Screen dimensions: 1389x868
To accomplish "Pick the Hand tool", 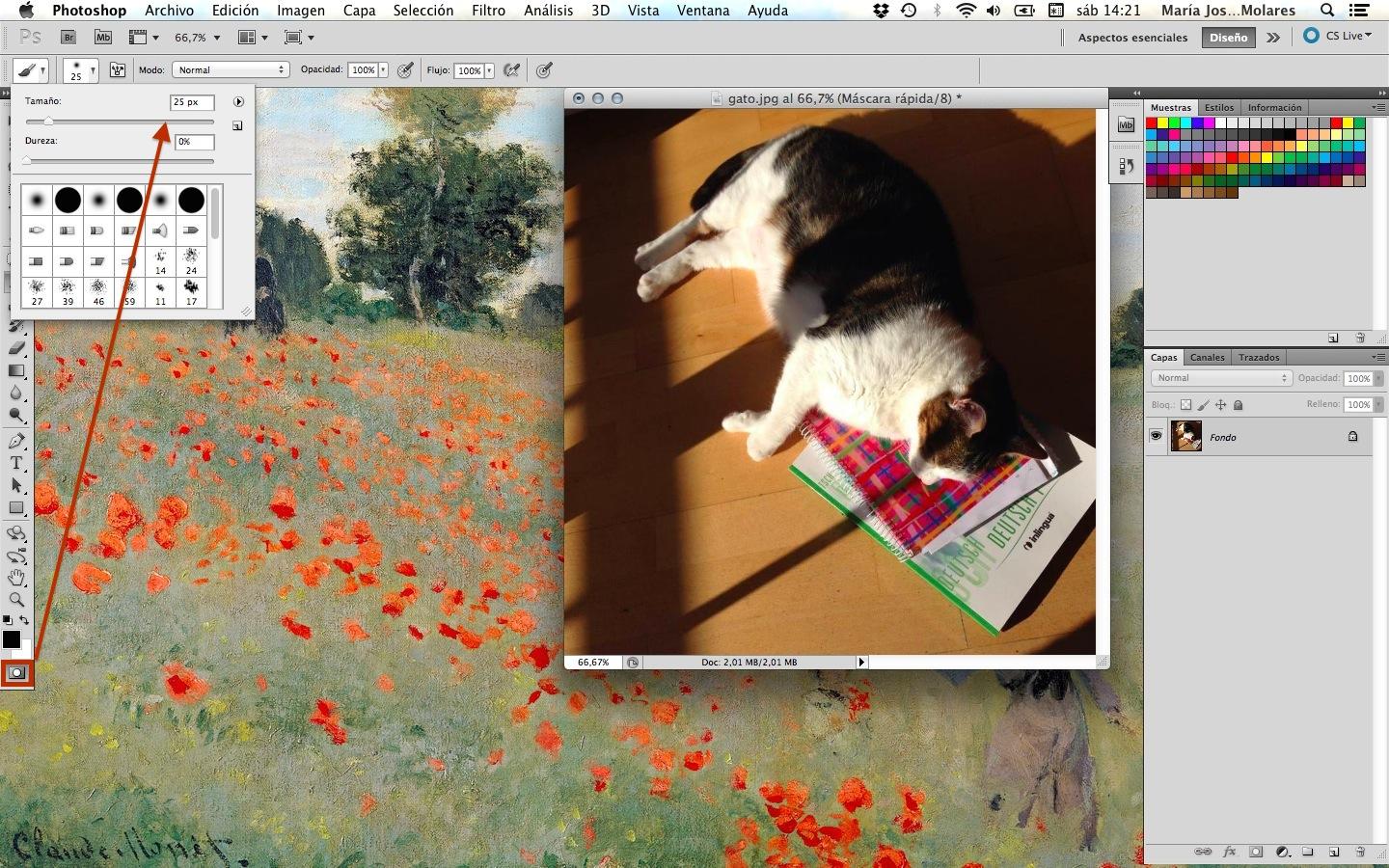I will coord(16,578).
